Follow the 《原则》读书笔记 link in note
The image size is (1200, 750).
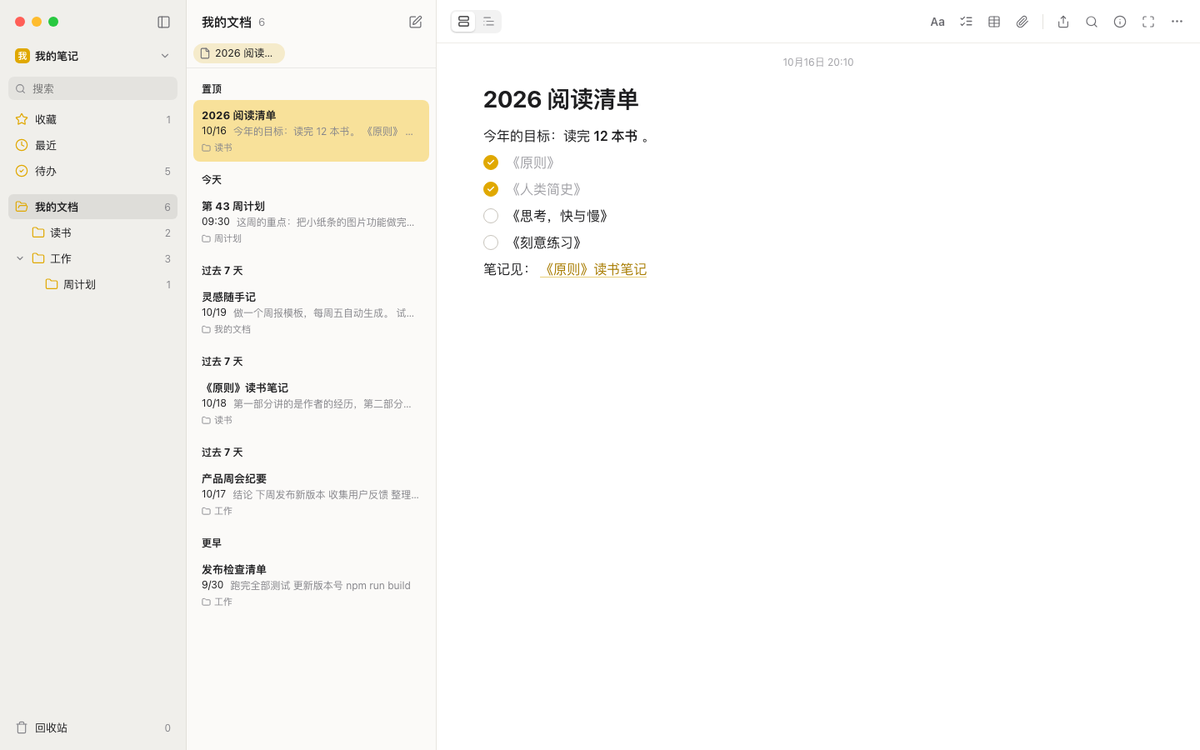594,270
